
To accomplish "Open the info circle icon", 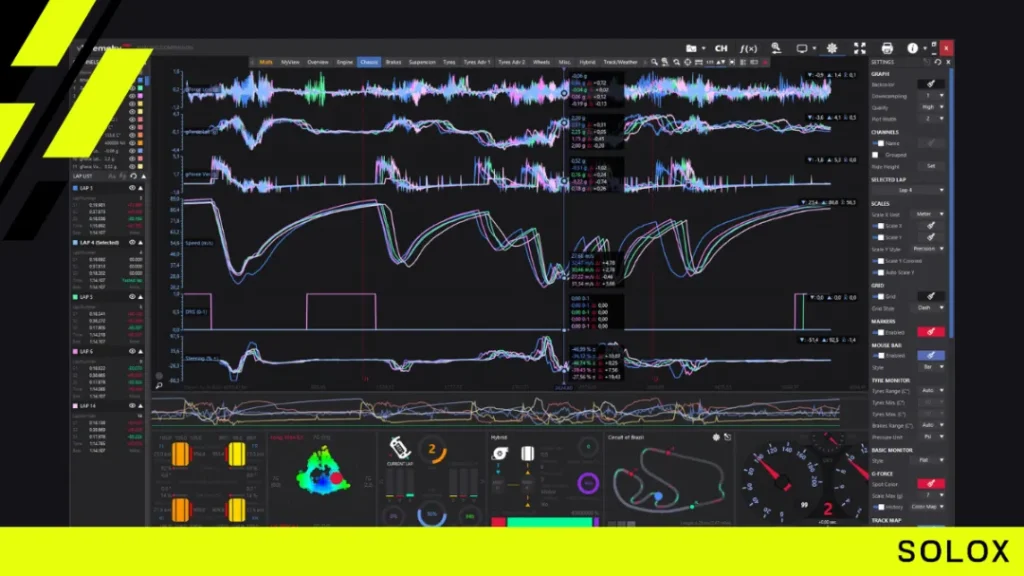I will tap(912, 48).
